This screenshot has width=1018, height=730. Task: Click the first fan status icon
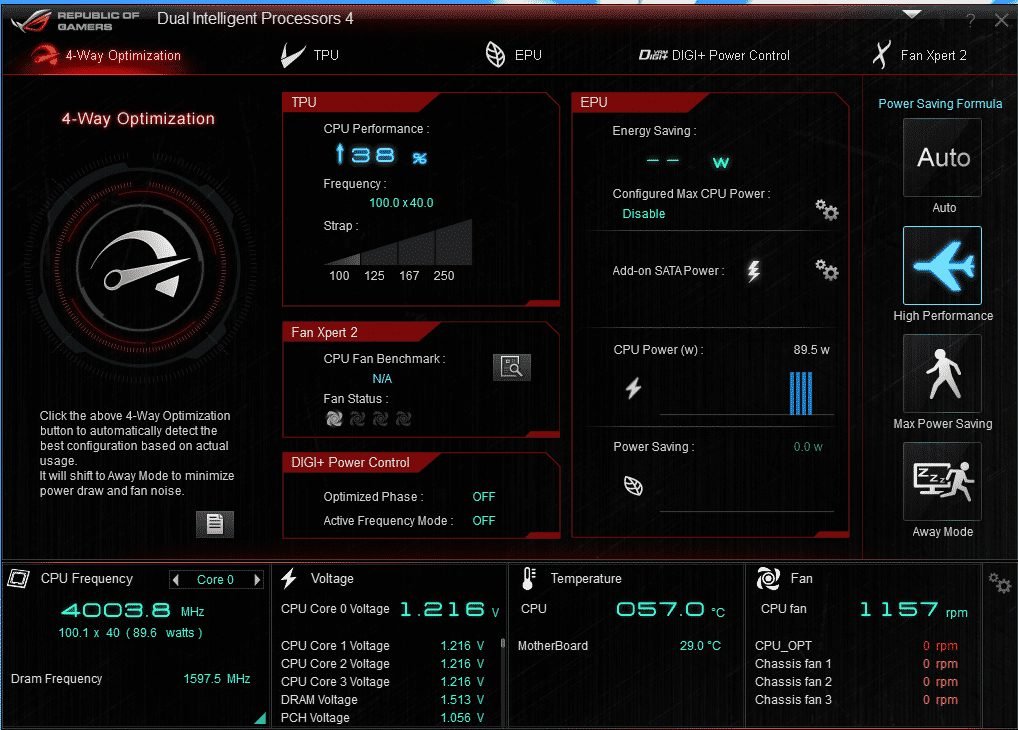(334, 418)
